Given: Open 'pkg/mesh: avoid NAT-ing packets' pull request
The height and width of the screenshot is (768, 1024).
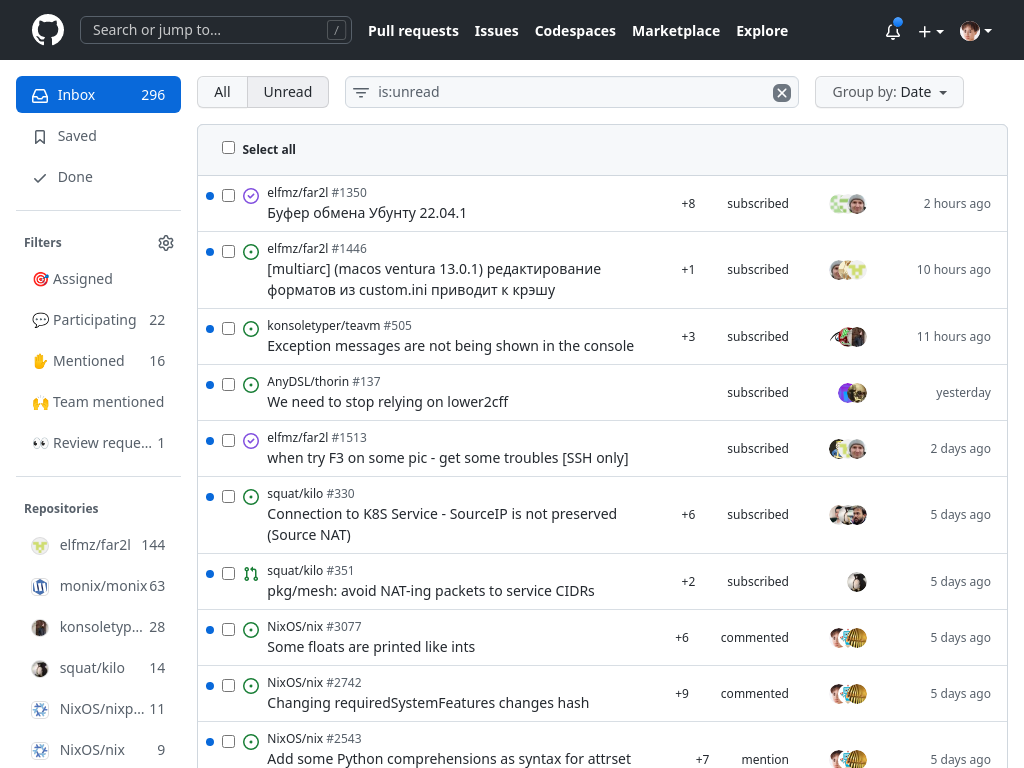Looking at the screenshot, I should (430, 591).
